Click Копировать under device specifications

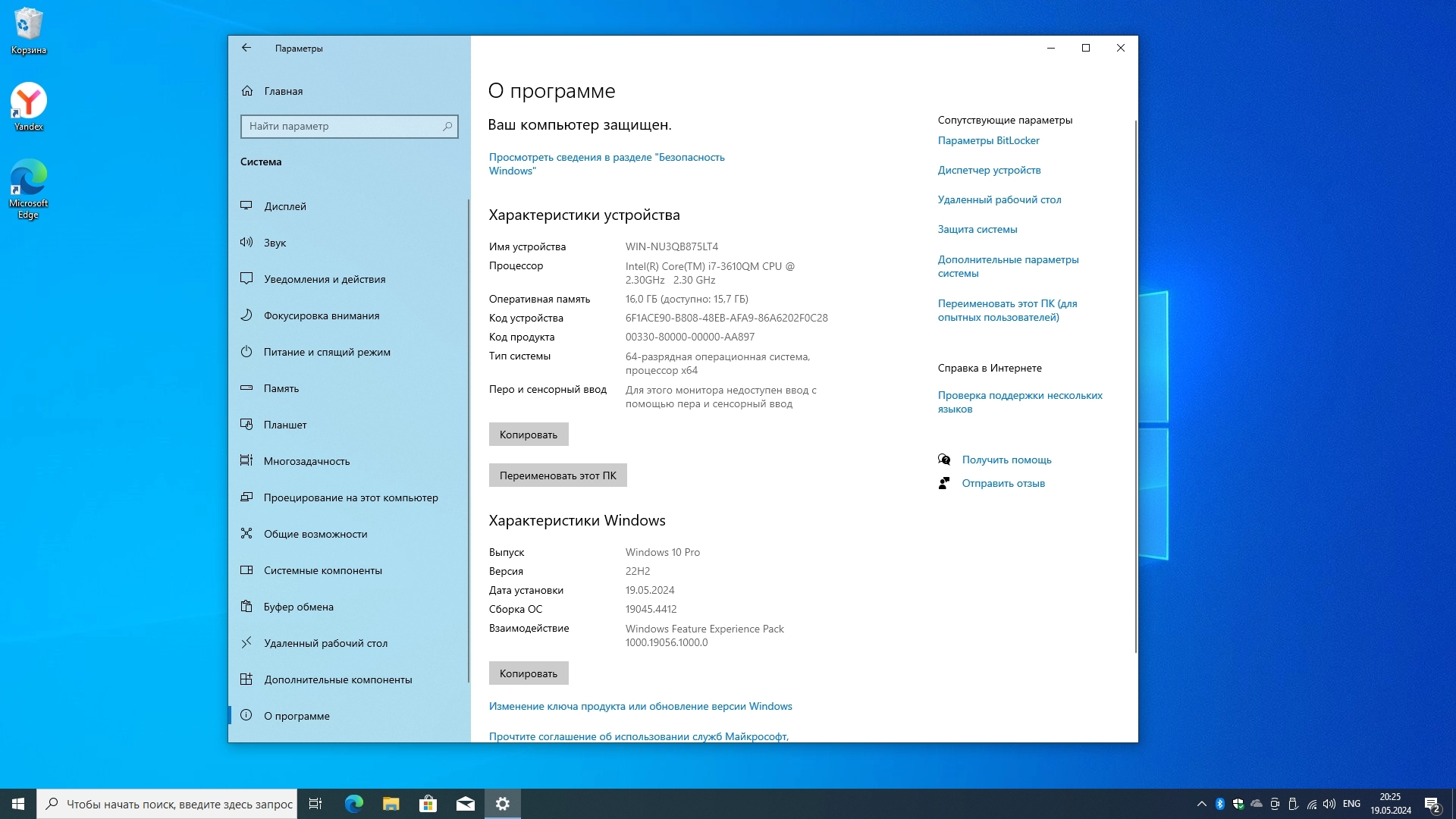pos(529,435)
